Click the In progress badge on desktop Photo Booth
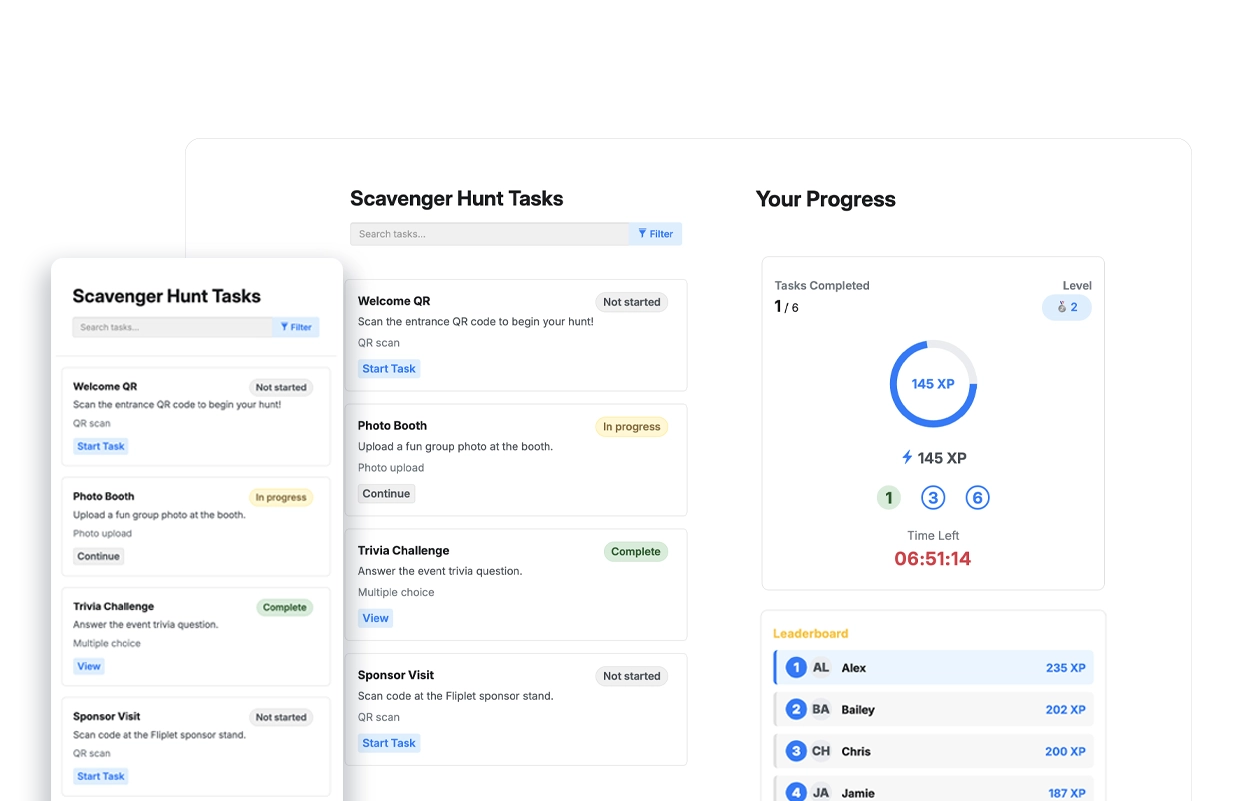This screenshot has height=801, width=1246. (632, 427)
